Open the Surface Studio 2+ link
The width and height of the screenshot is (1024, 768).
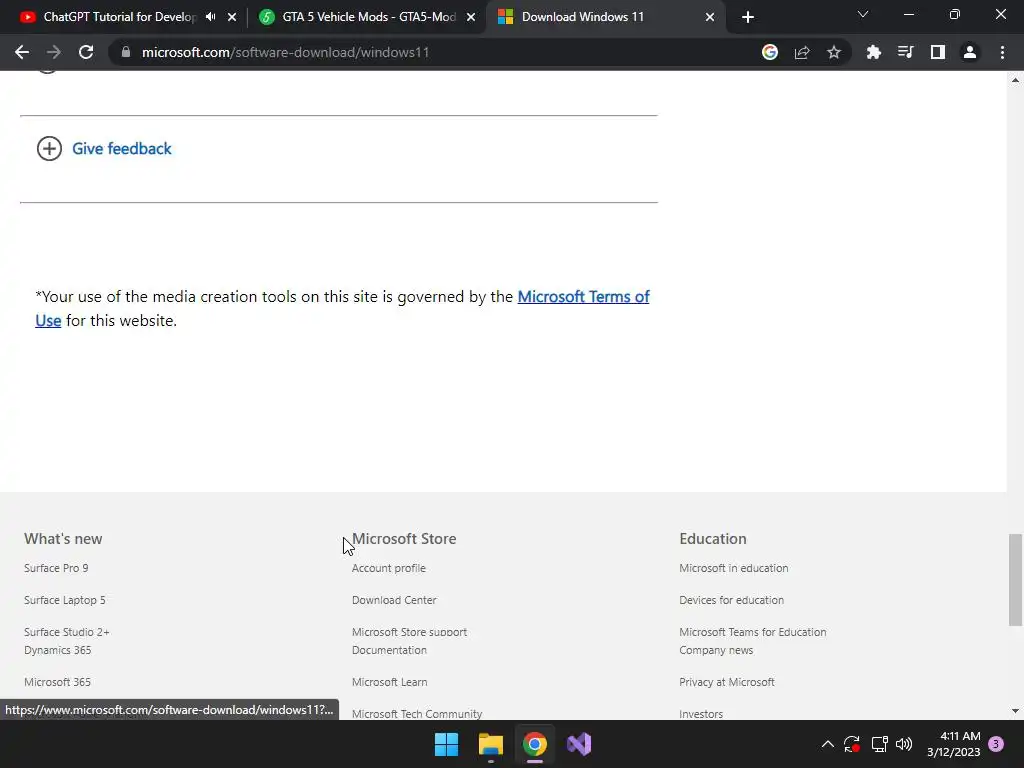click(x=67, y=632)
